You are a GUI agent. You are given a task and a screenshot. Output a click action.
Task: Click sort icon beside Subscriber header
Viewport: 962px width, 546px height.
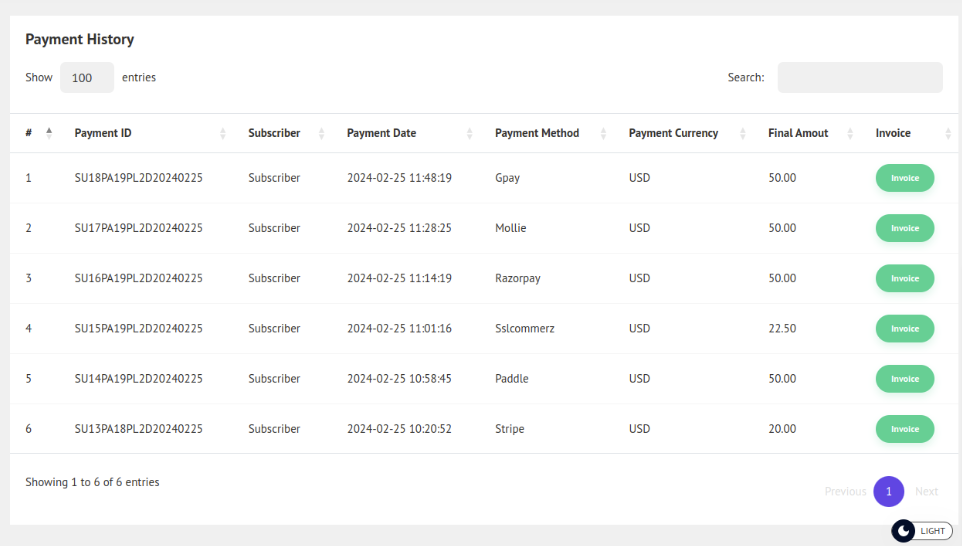pos(321,133)
